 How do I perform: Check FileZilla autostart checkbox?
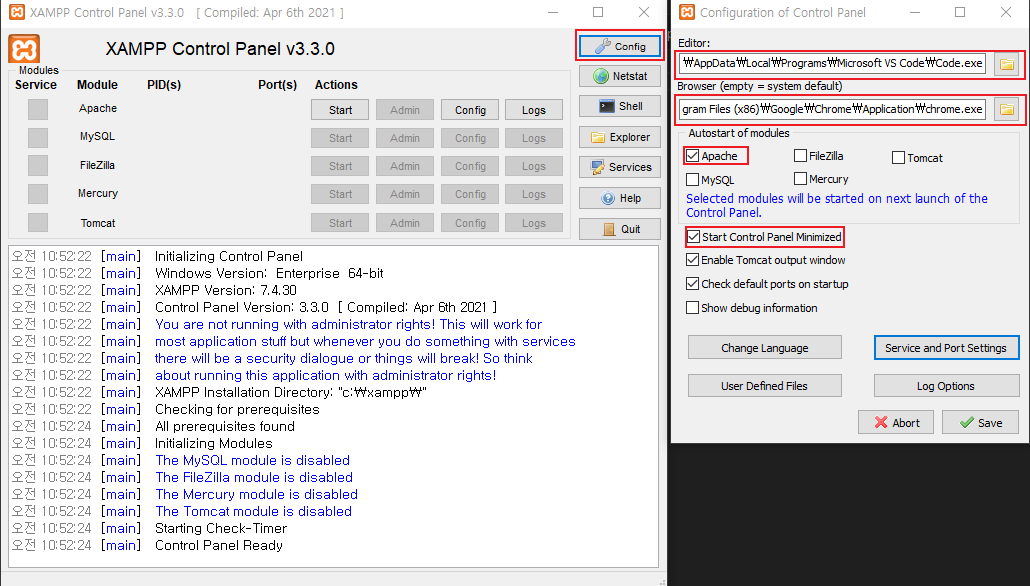(x=800, y=156)
